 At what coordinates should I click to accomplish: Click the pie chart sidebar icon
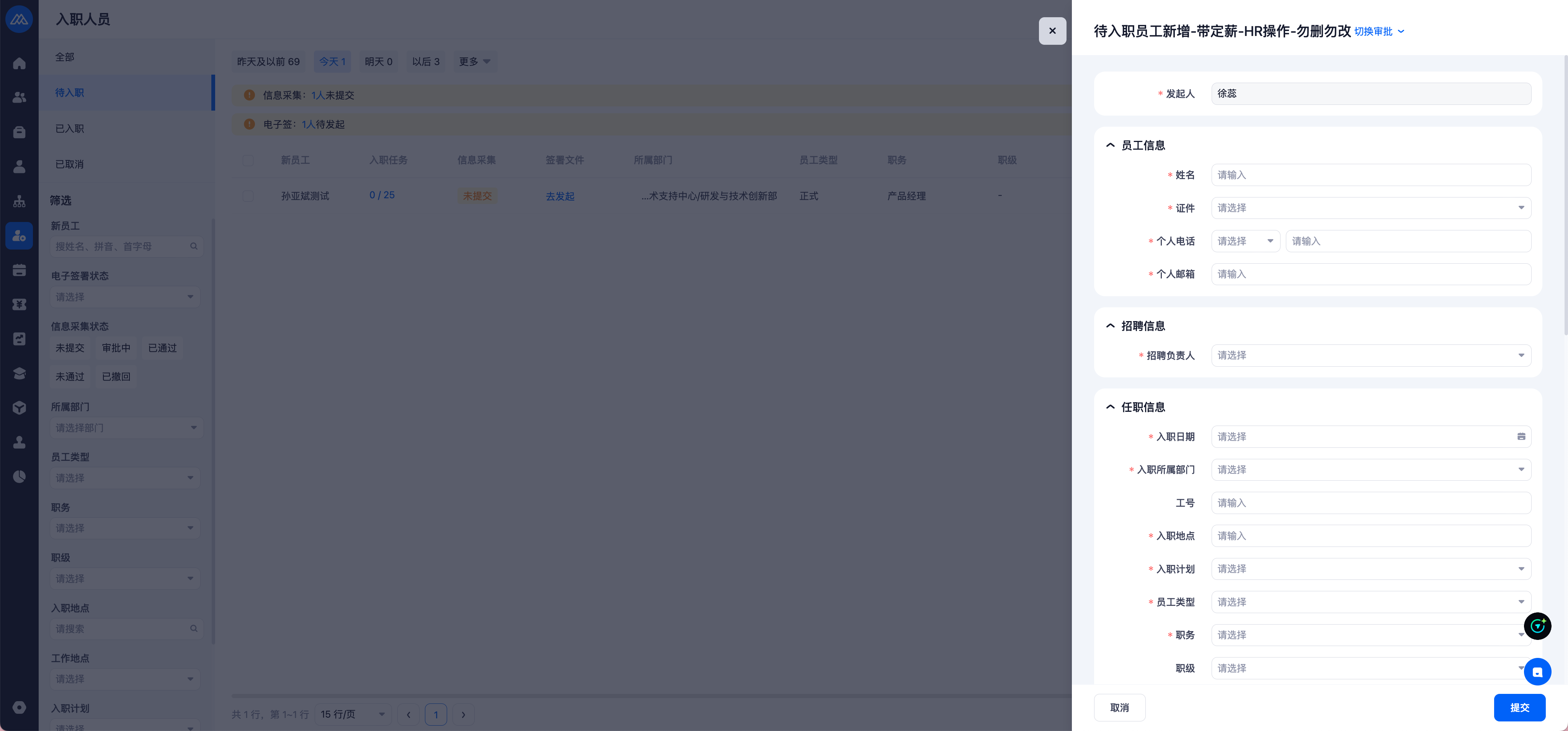point(20,476)
